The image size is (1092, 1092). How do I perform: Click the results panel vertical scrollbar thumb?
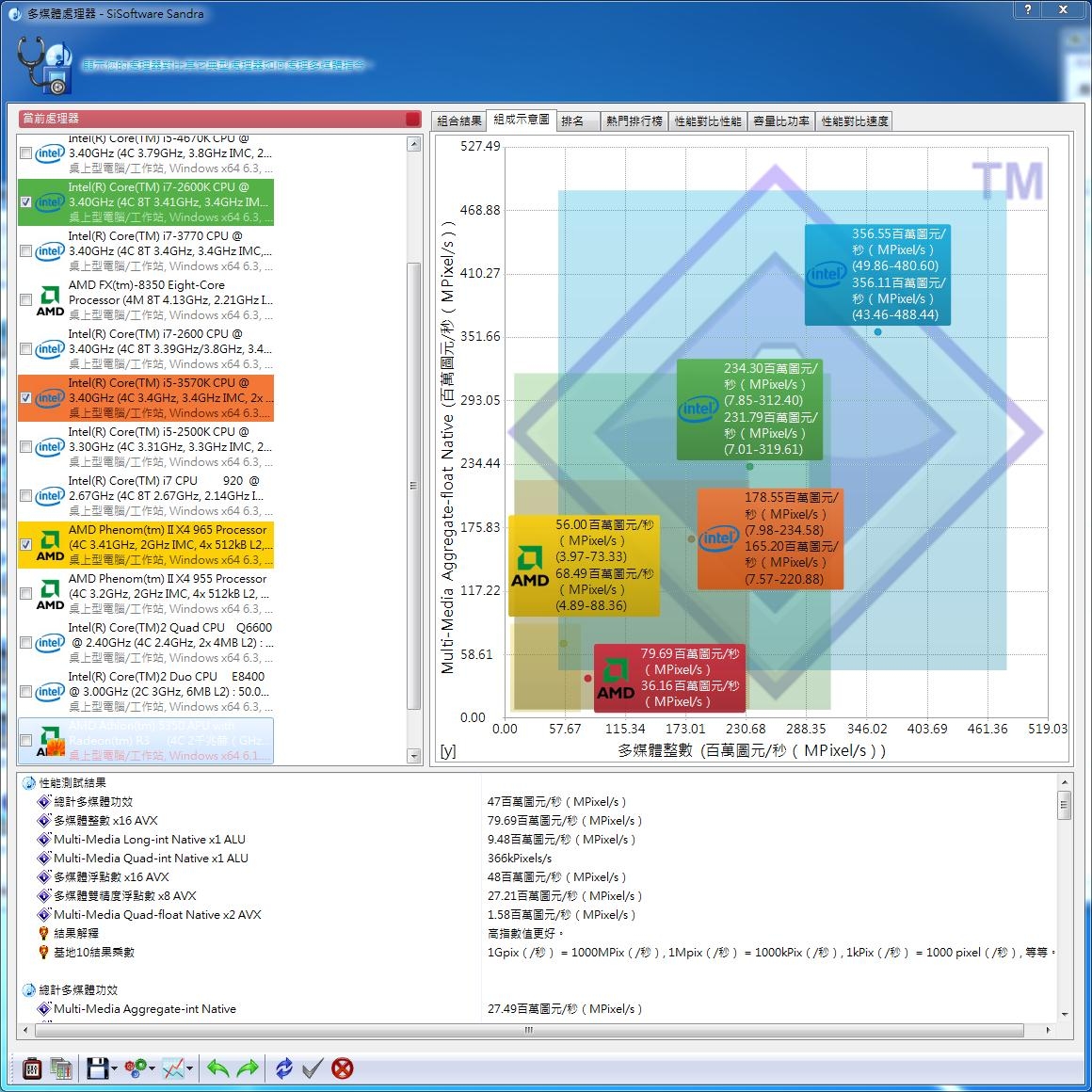tap(1064, 805)
